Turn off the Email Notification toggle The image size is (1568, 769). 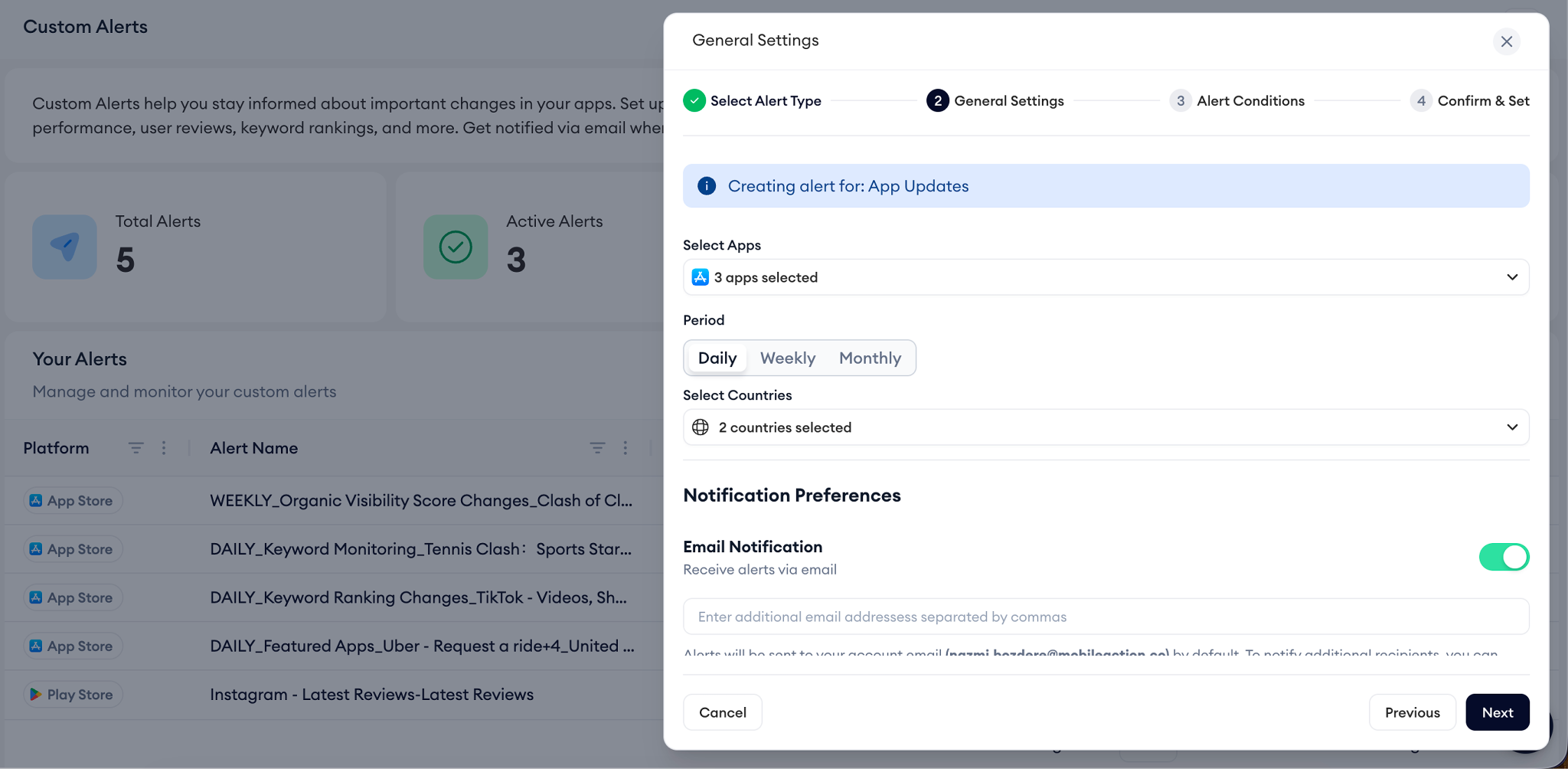[1503, 557]
